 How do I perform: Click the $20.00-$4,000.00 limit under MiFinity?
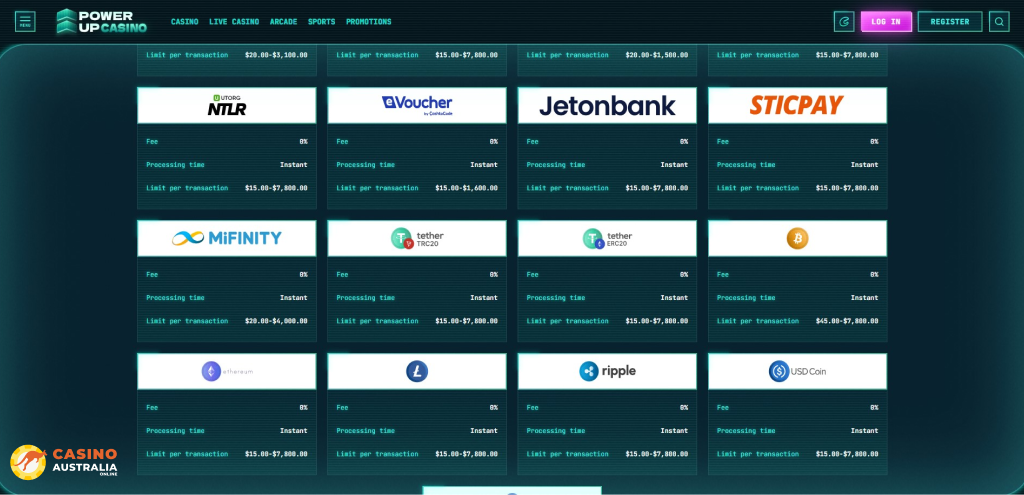click(x=276, y=321)
